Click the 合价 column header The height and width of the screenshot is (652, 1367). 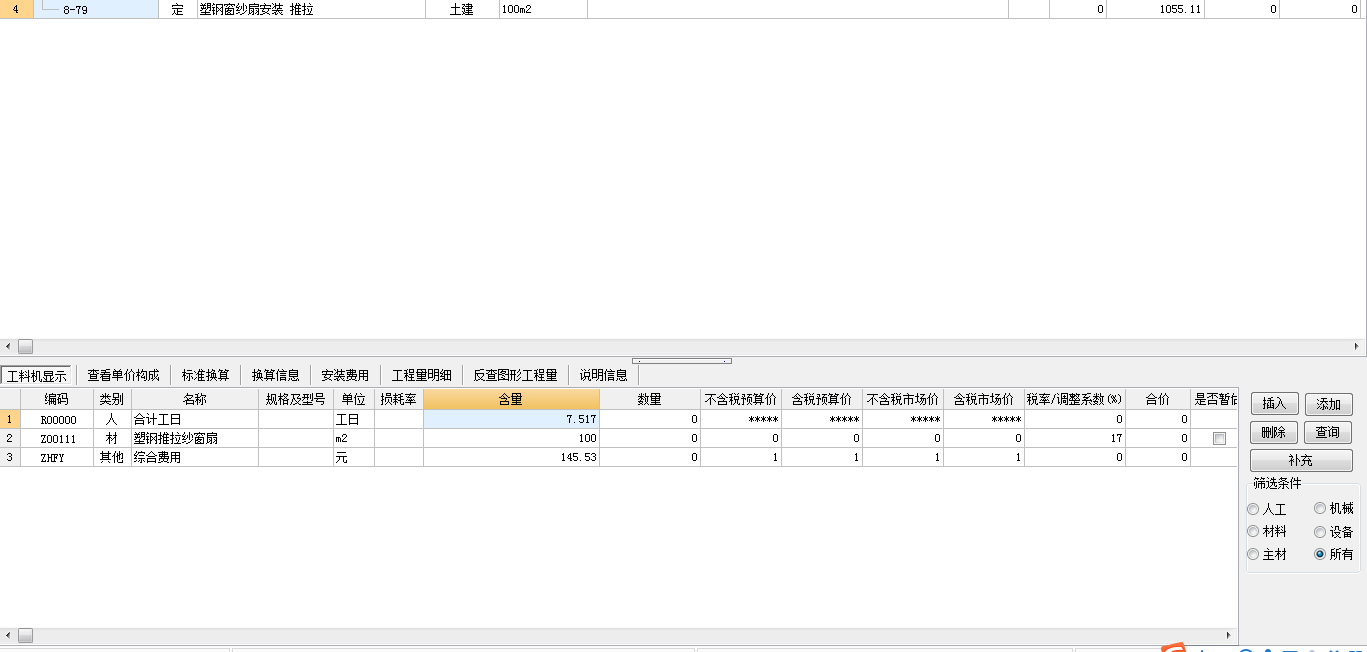click(x=1157, y=399)
